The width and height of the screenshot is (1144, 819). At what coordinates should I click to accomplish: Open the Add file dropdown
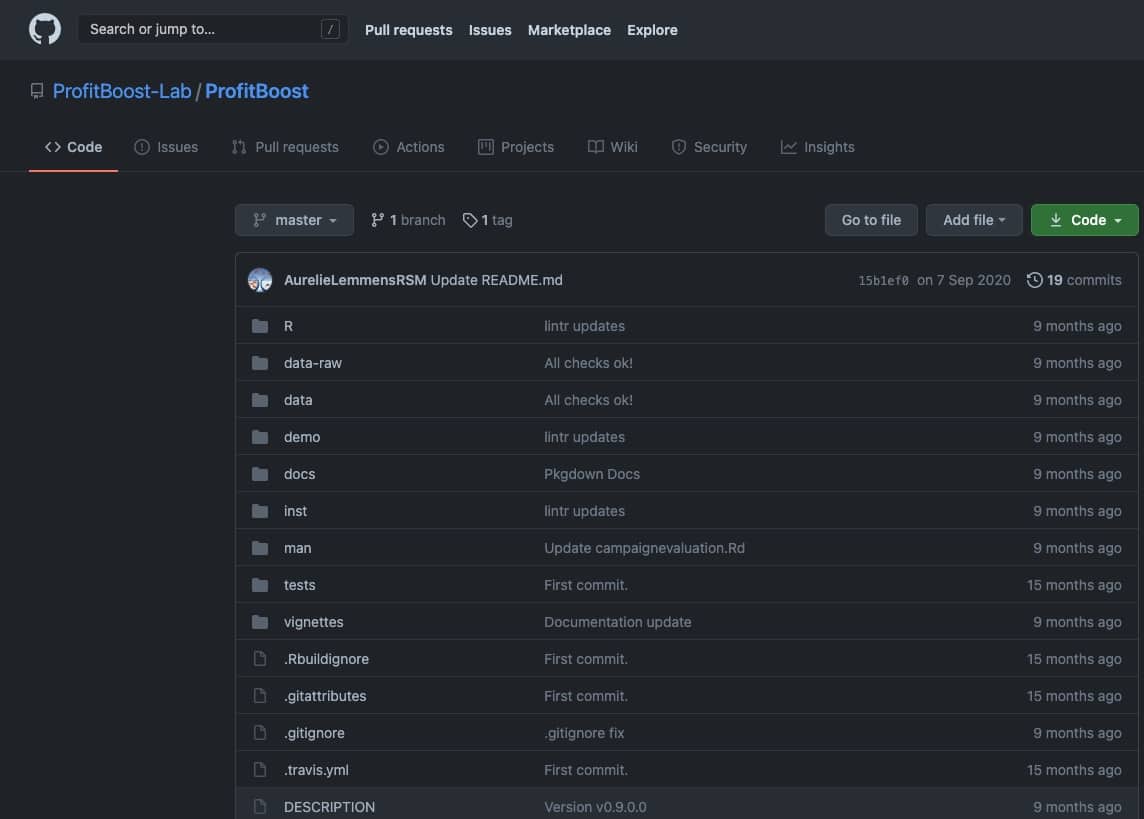973,220
